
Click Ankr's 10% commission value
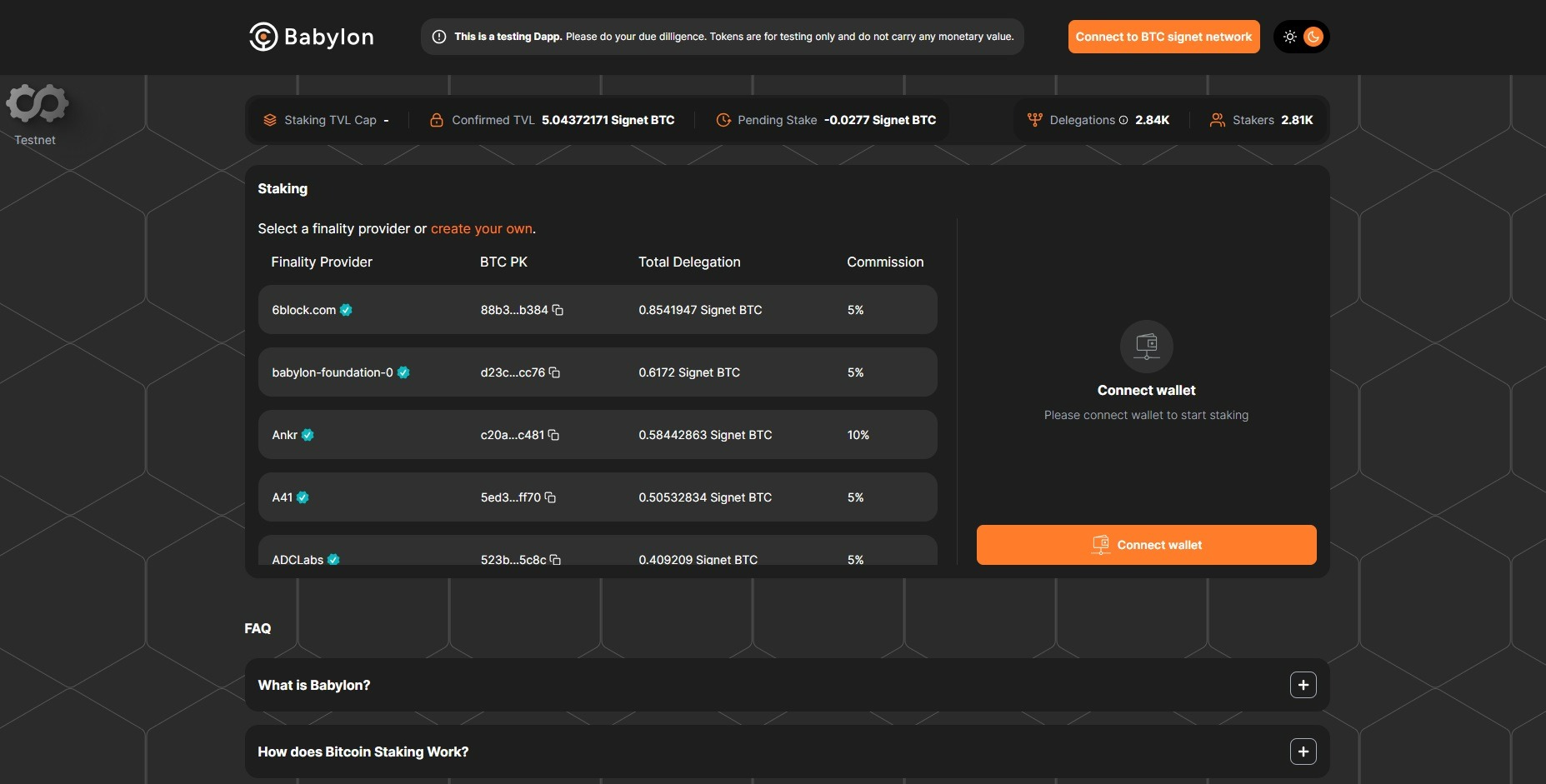click(x=858, y=435)
